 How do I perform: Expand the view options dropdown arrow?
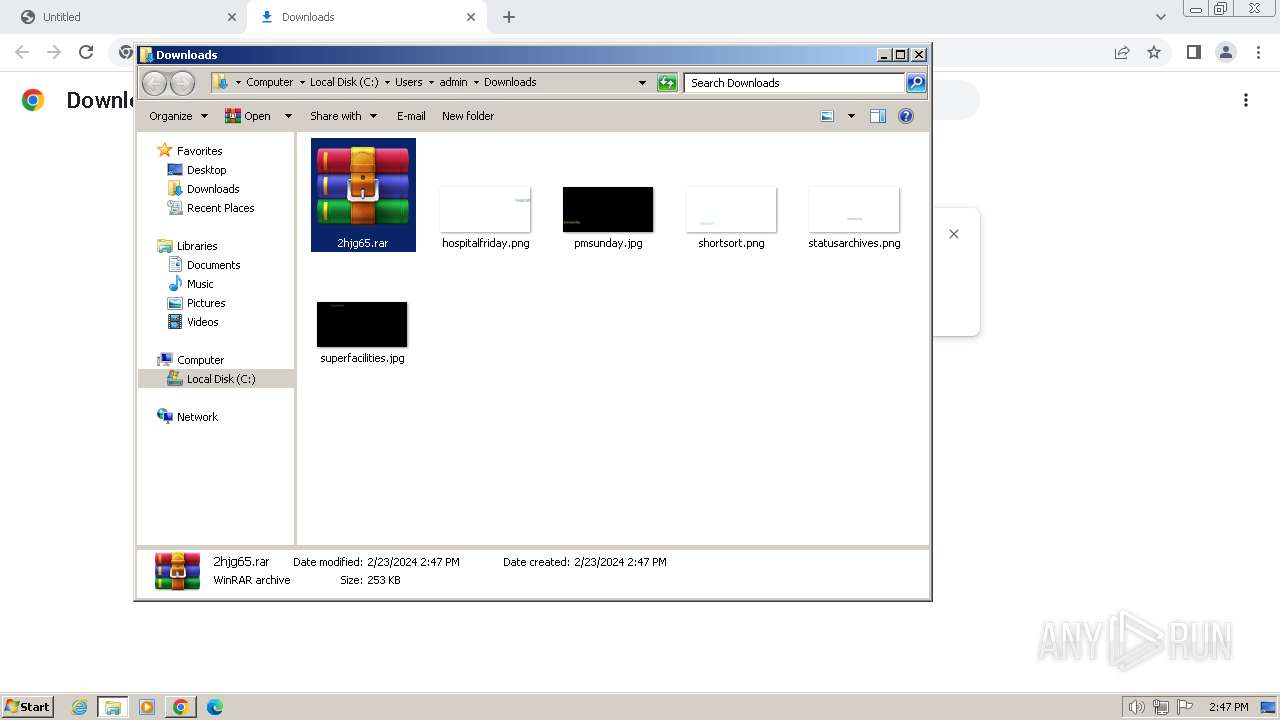pos(851,116)
